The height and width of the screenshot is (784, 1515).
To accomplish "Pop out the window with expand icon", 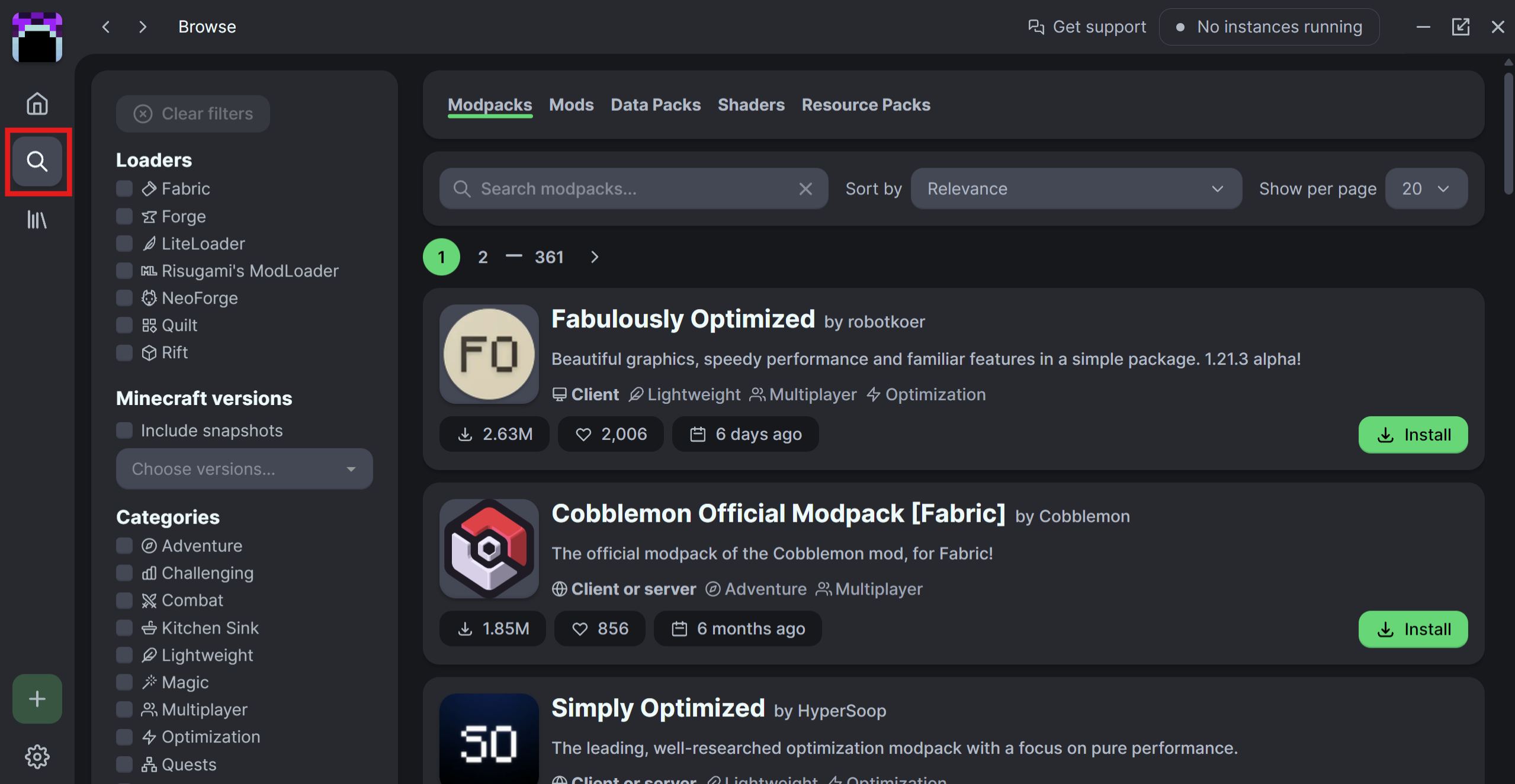I will 1461,27.
